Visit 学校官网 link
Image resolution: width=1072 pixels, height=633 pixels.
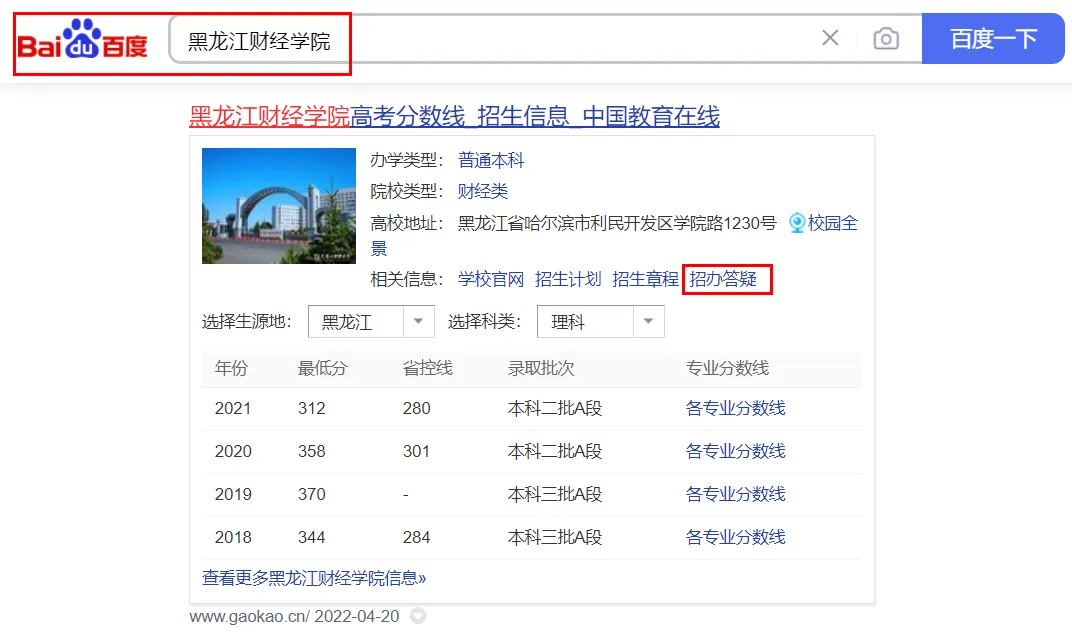[x=491, y=279]
